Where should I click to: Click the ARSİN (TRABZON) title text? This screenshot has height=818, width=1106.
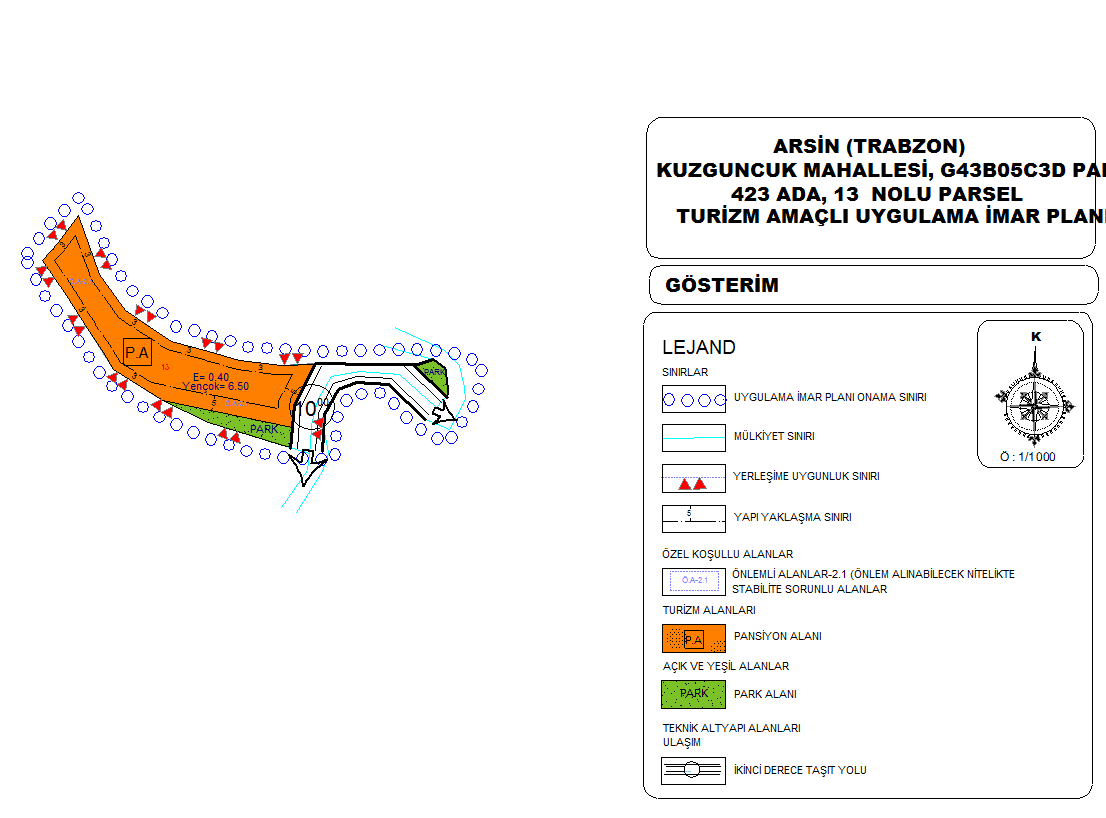(869, 147)
